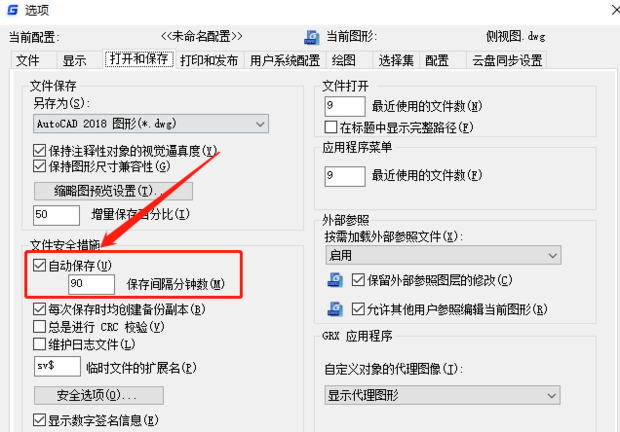Toggle the 自动保存 checkbox
Image resolution: width=620 pixels, height=432 pixels.
40,265
